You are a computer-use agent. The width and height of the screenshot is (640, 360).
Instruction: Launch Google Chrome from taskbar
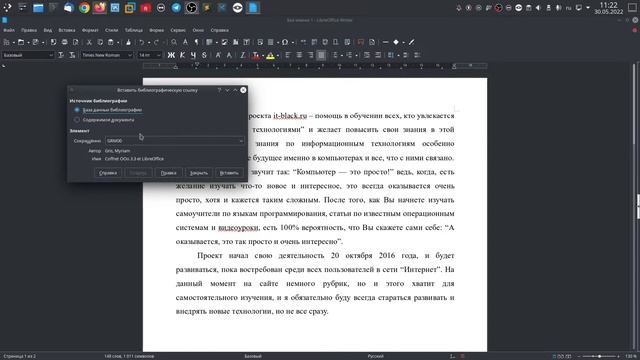point(84,8)
